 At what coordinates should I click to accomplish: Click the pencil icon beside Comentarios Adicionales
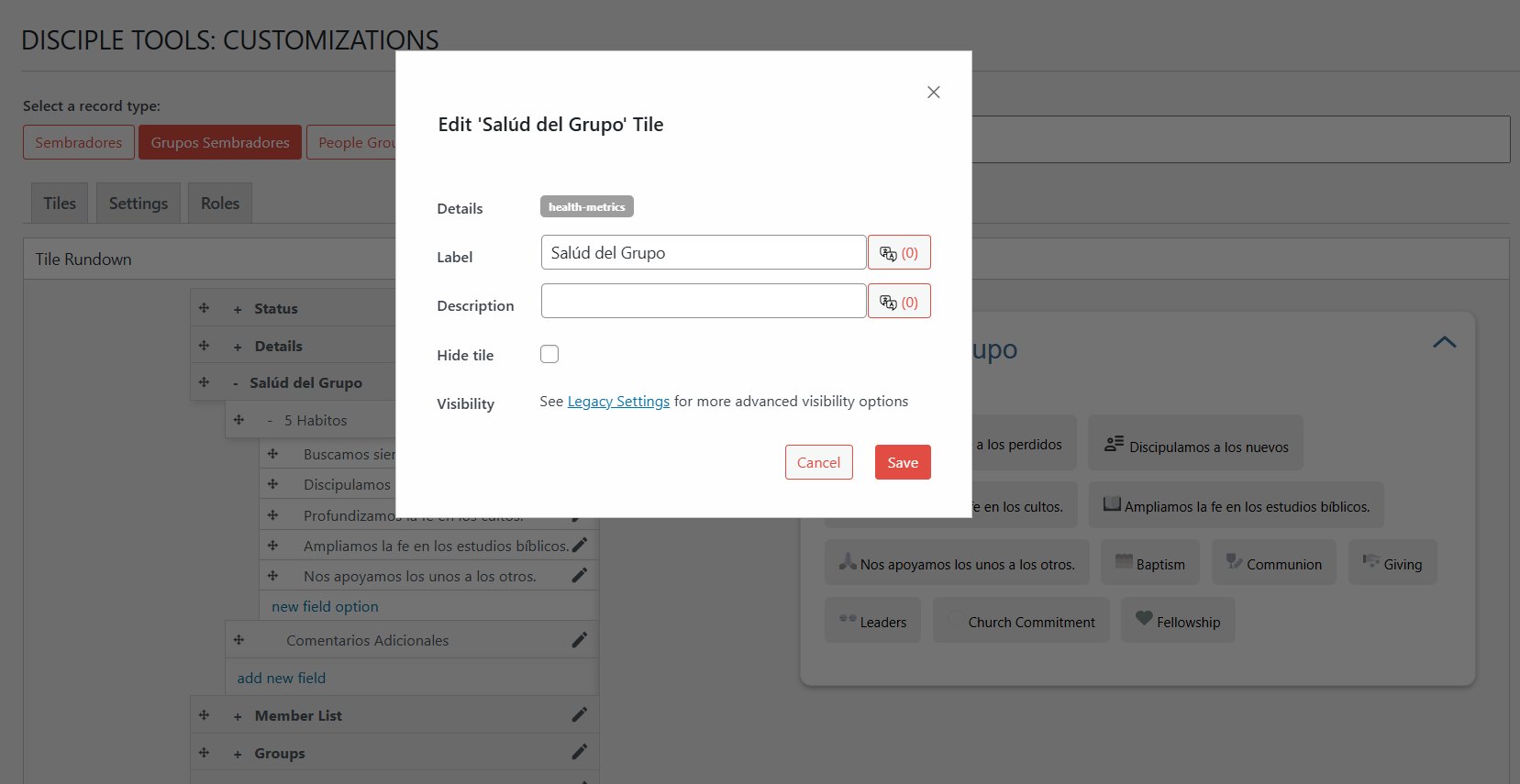(579, 640)
